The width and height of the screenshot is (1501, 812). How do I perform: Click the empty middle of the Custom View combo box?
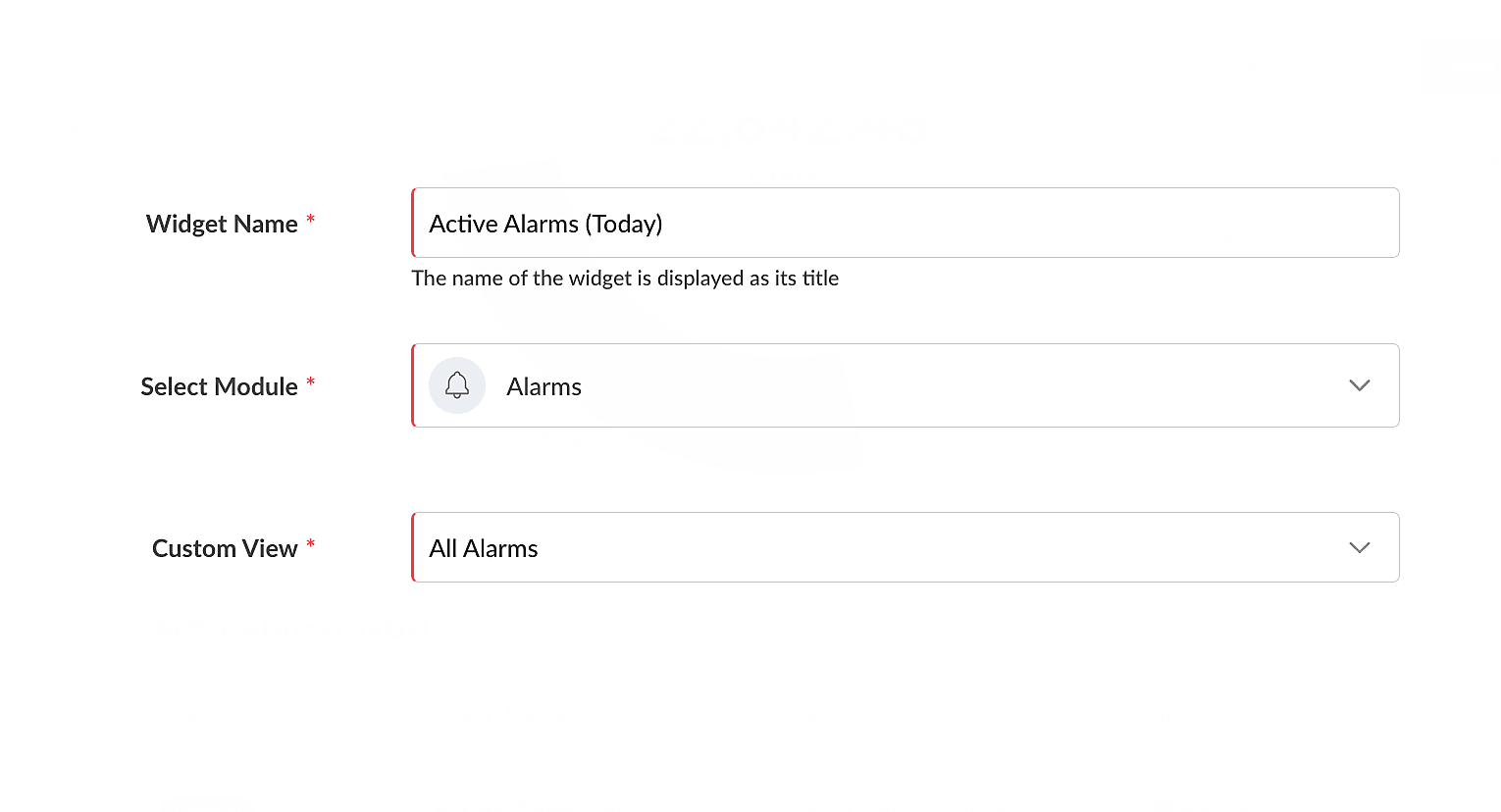pos(942,547)
